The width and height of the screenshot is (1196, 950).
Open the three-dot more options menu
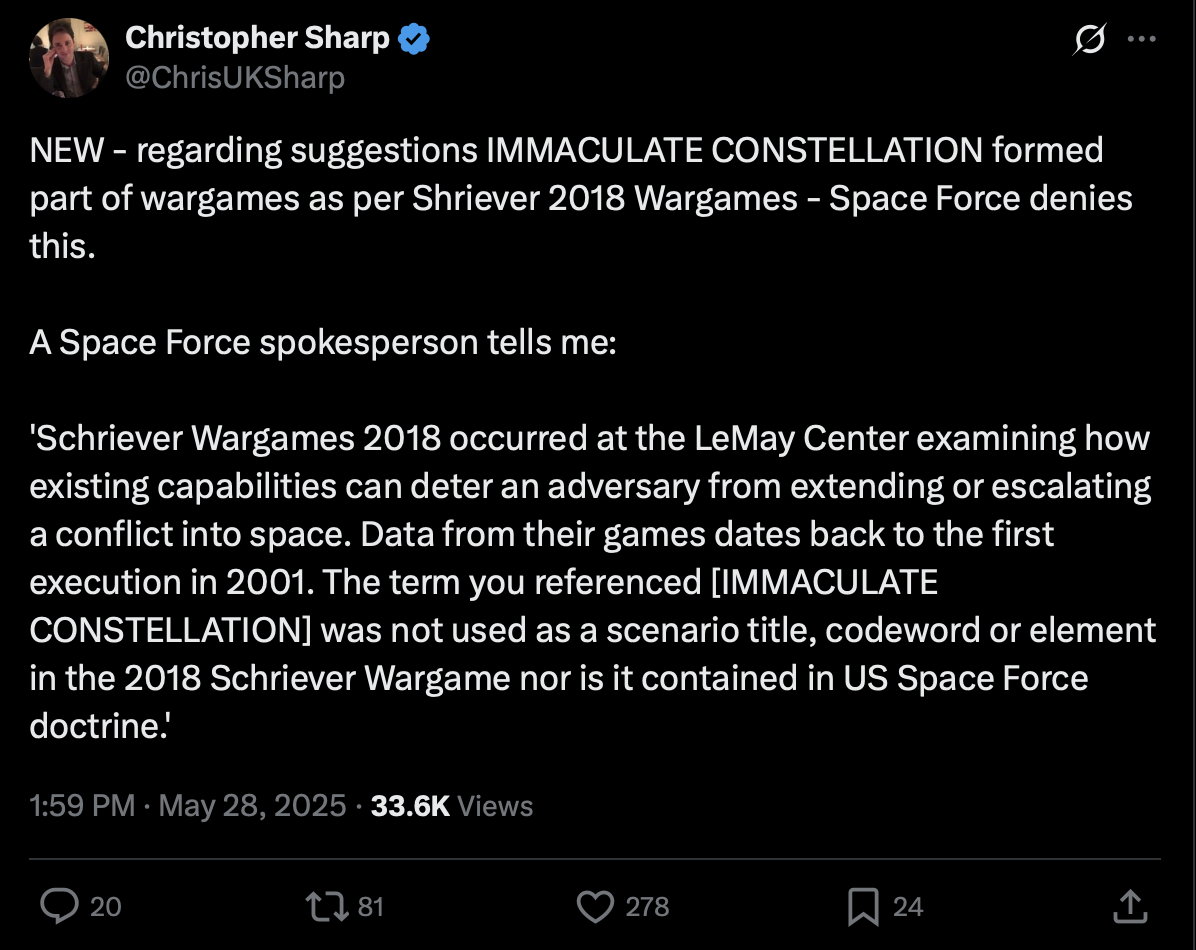(1141, 39)
